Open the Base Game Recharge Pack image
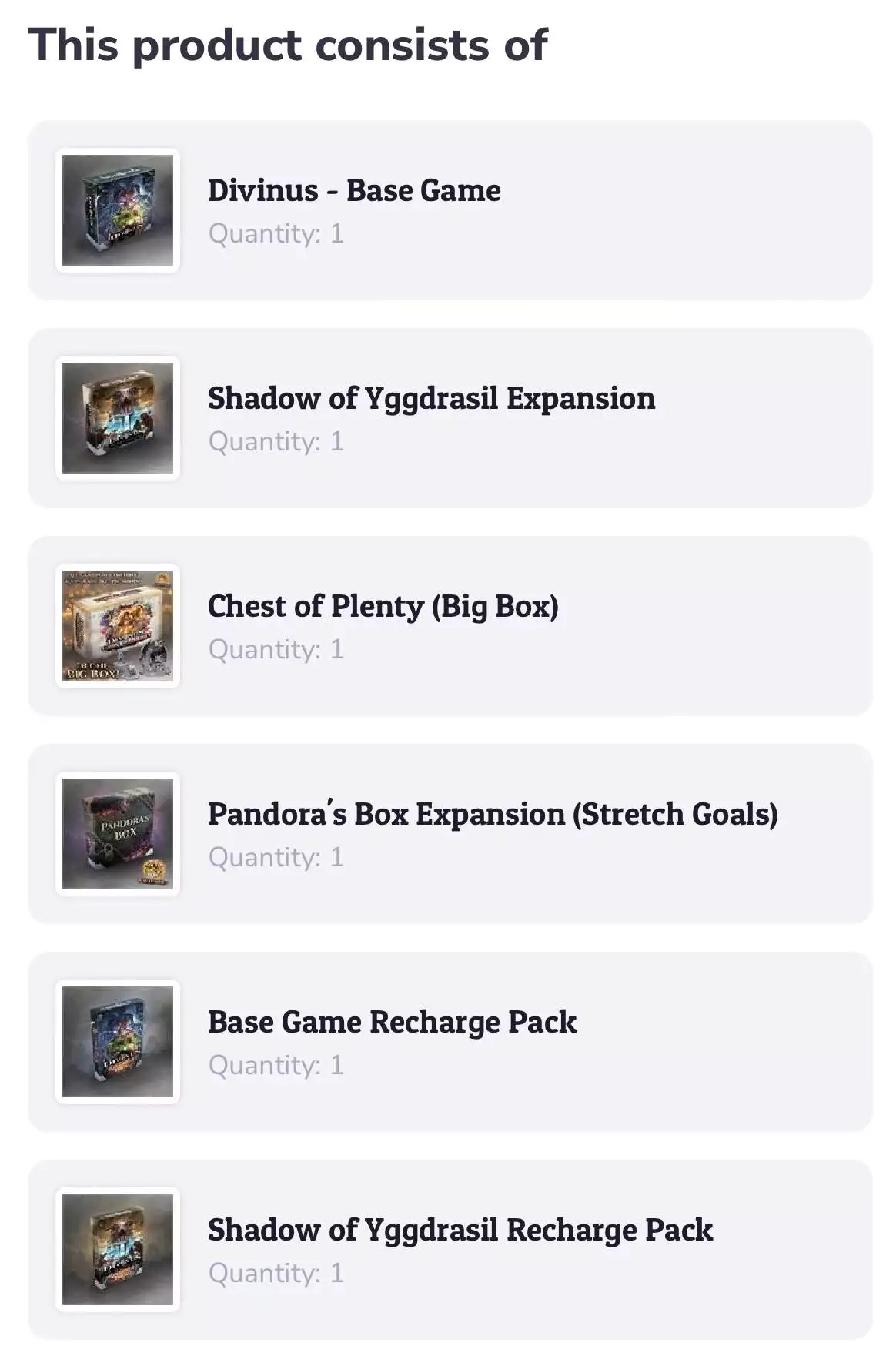The image size is (896, 1363). [x=118, y=1042]
